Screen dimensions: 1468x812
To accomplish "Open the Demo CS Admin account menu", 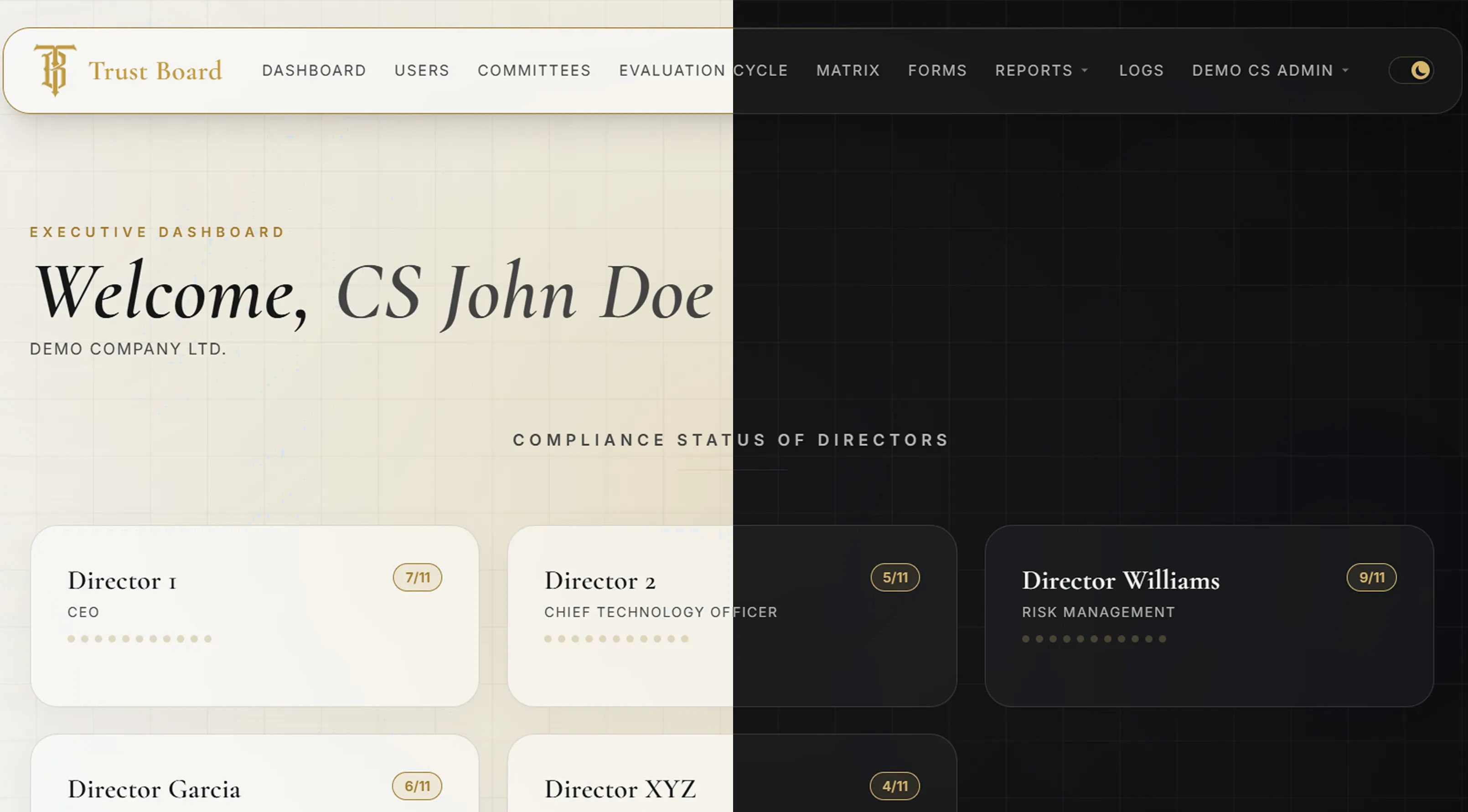I will 1270,71.
